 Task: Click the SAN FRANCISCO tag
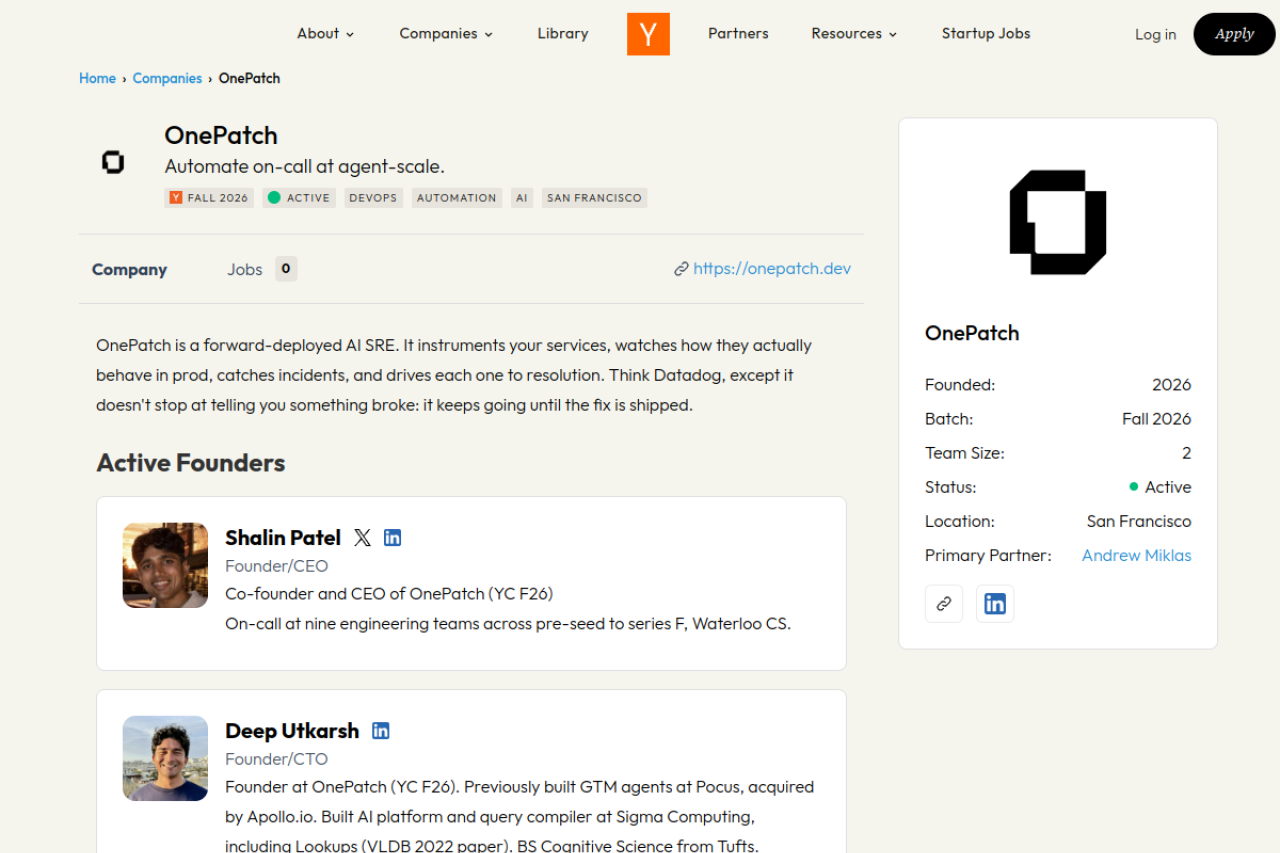pyautogui.click(x=594, y=198)
